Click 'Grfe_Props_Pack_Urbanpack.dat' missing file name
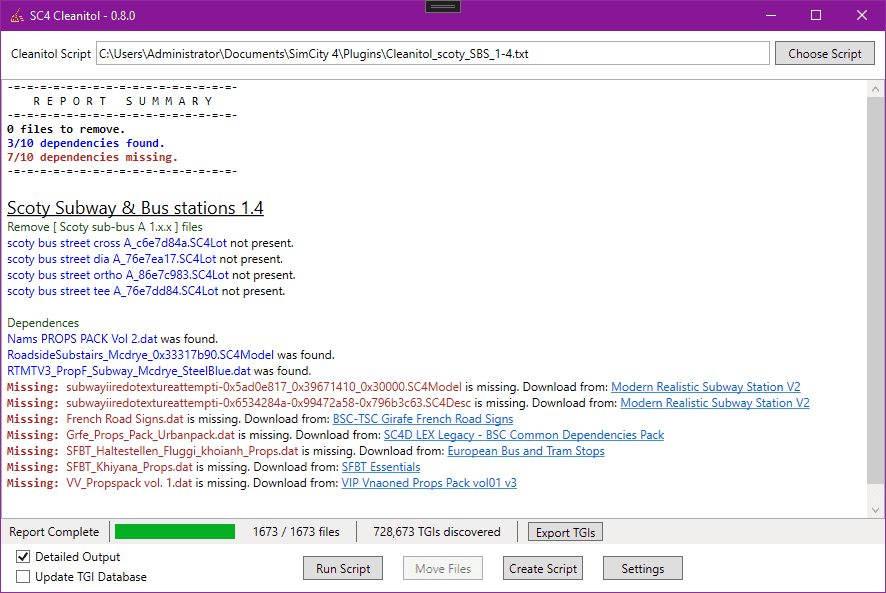Image resolution: width=886 pixels, height=593 pixels. (150, 435)
